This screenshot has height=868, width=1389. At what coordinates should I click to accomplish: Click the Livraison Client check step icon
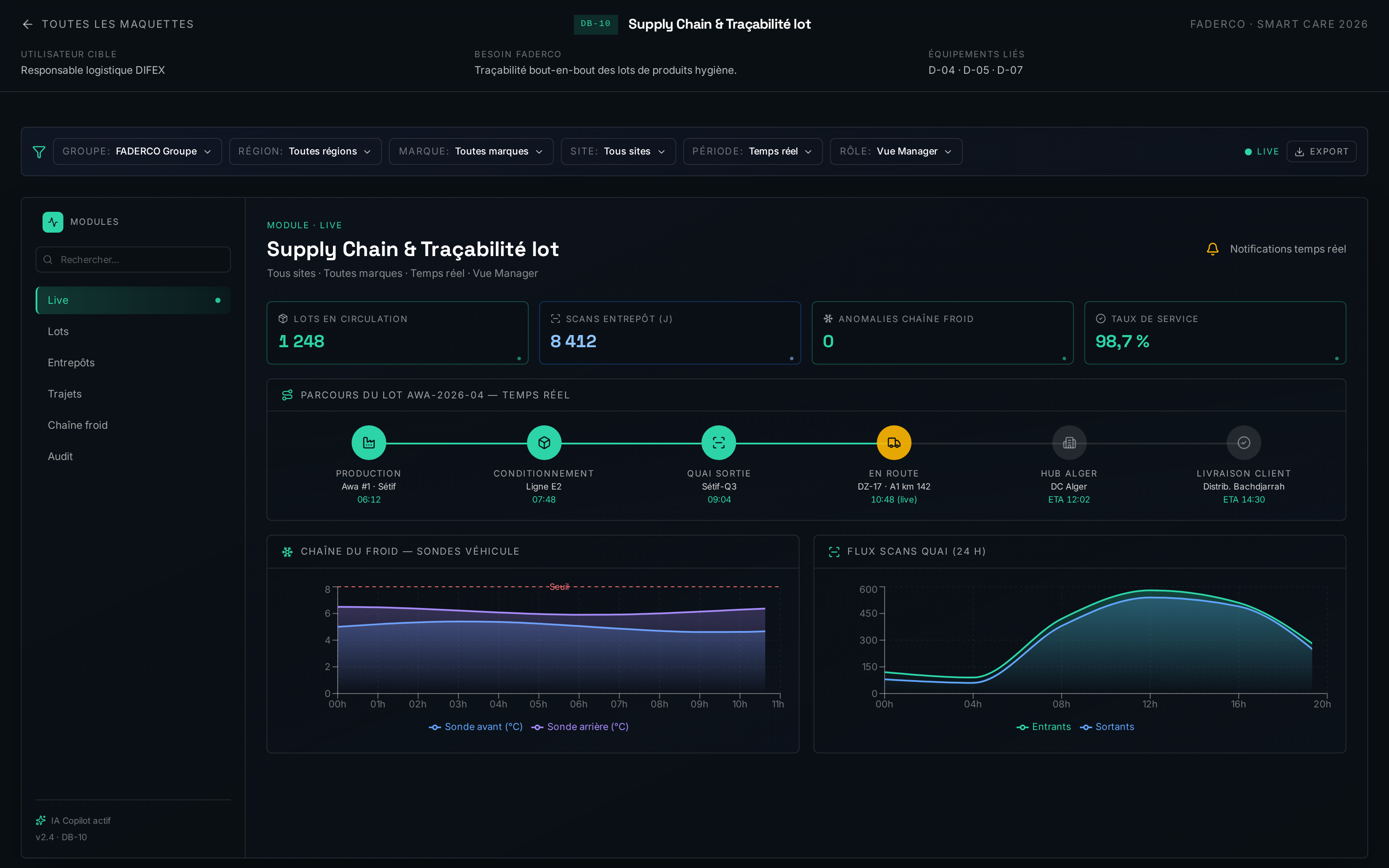tap(1244, 443)
